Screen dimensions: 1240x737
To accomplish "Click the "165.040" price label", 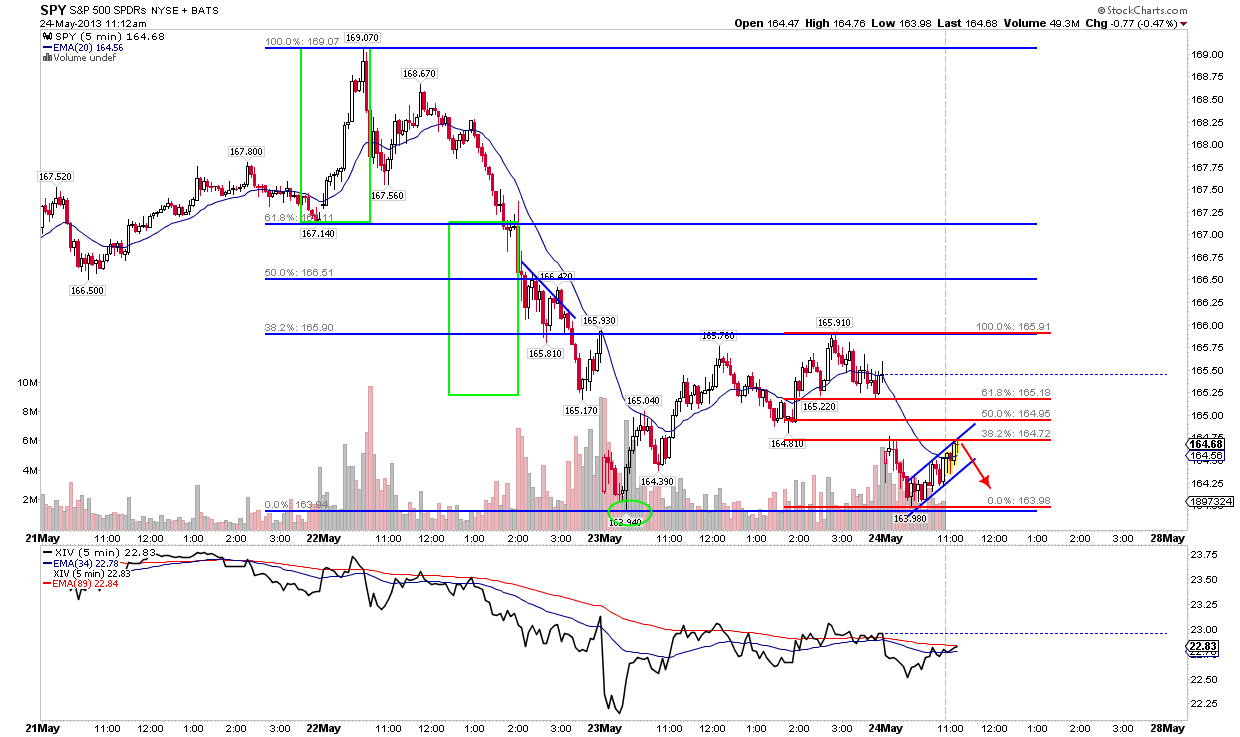I will 644,400.
